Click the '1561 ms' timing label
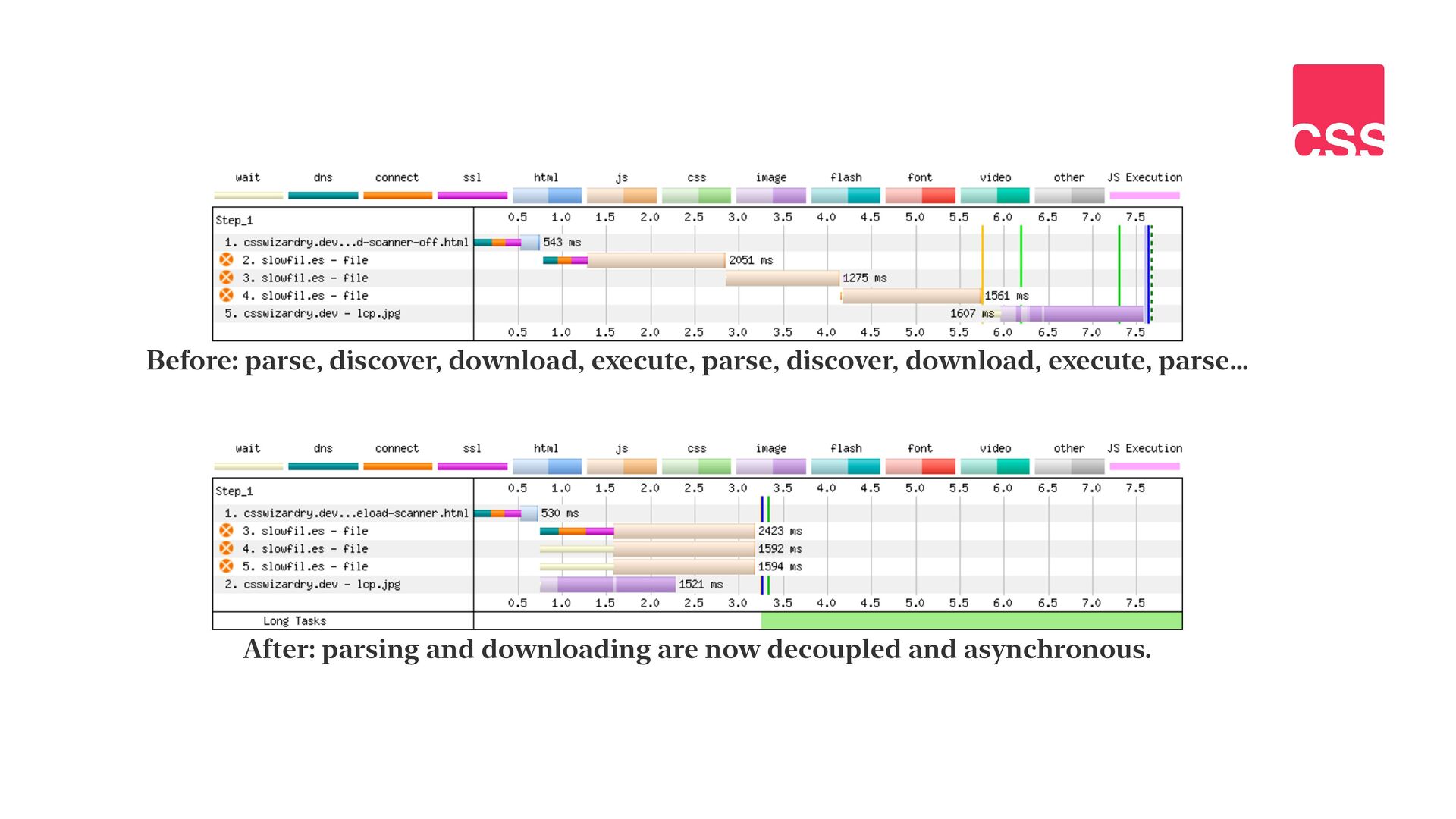The image size is (1456, 819). [1006, 296]
